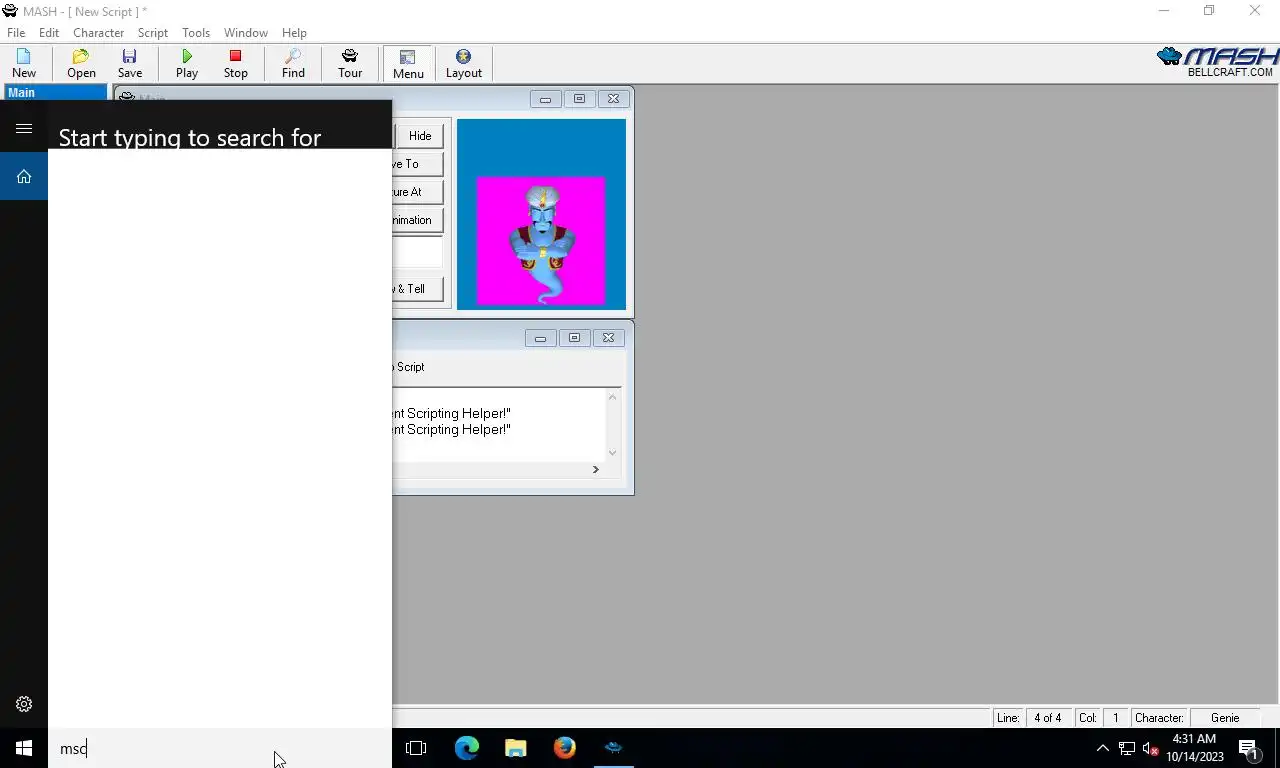The image size is (1280, 768).
Task: Click the first script line text
Action: [451, 413]
